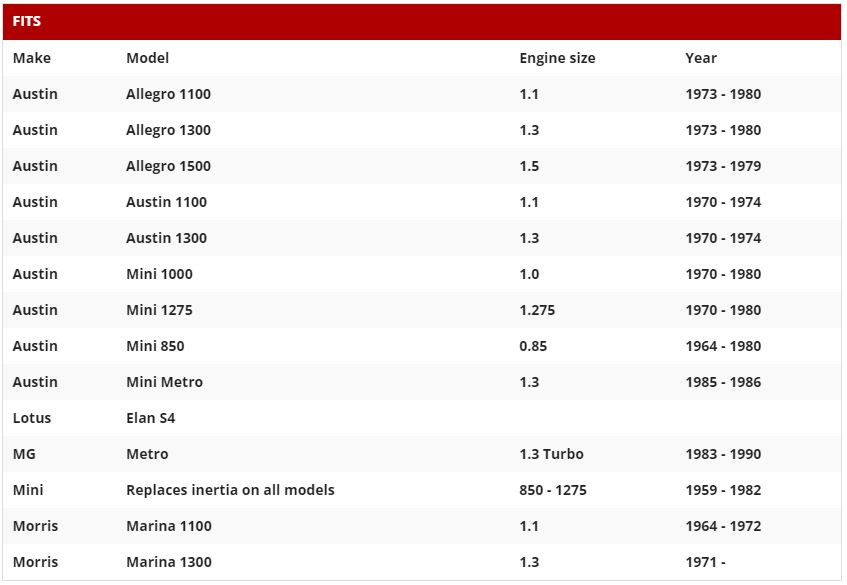Image resolution: width=847 pixels, height=585 pixels.
Task: Click the 1.3 Turbo engine size
Action: [x=551, y=454]
